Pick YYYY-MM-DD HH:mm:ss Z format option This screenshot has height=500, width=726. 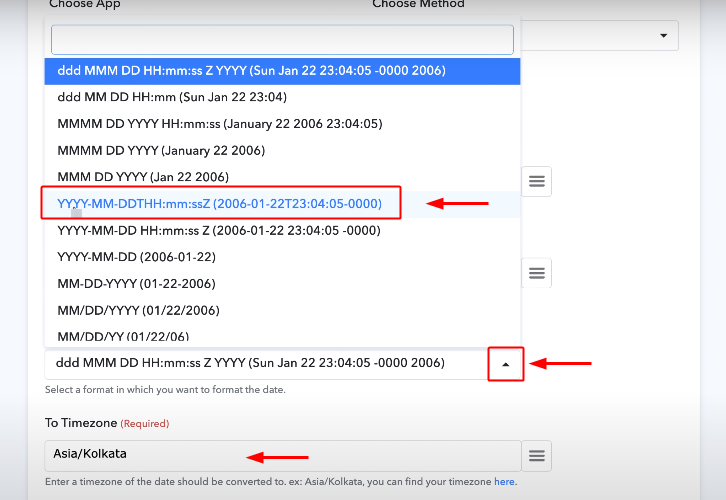point(282,231)
